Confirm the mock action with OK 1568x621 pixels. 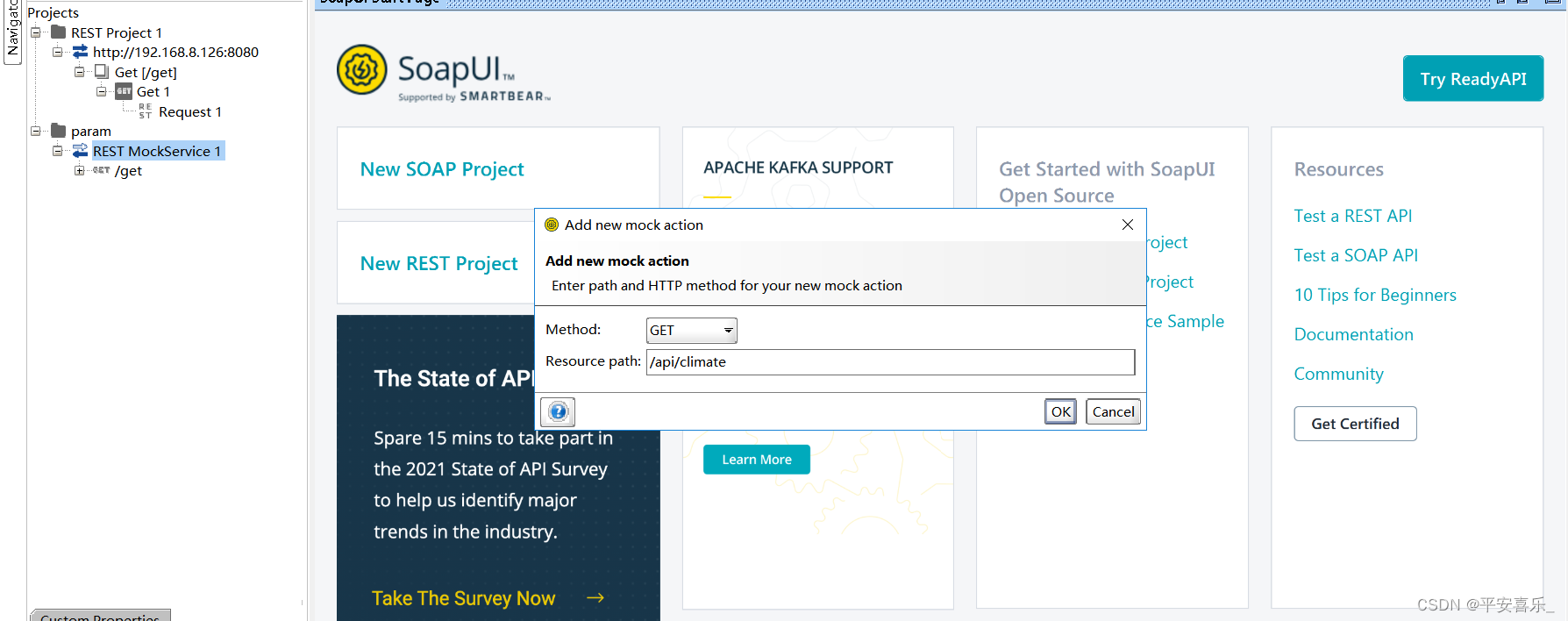pos(1060,411)
